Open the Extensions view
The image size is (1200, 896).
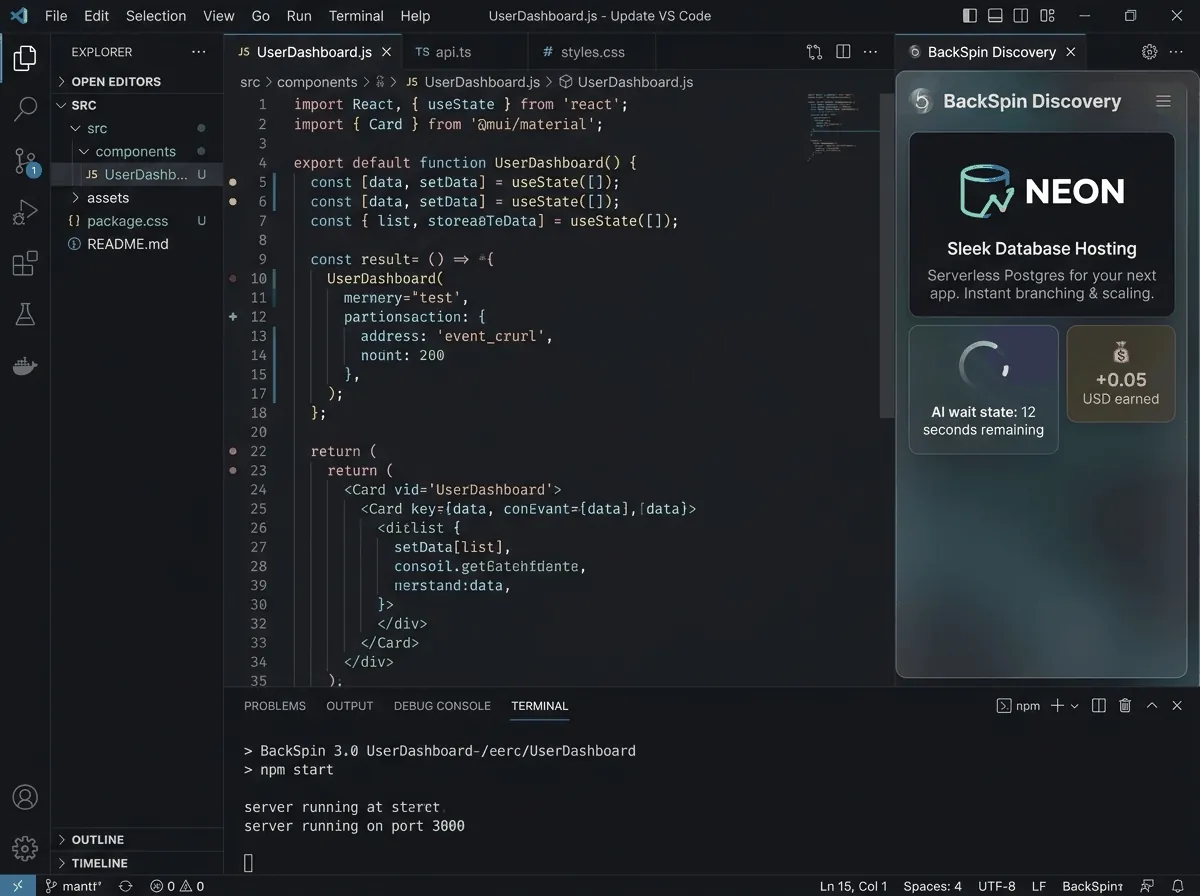click(x=25, y=264)
